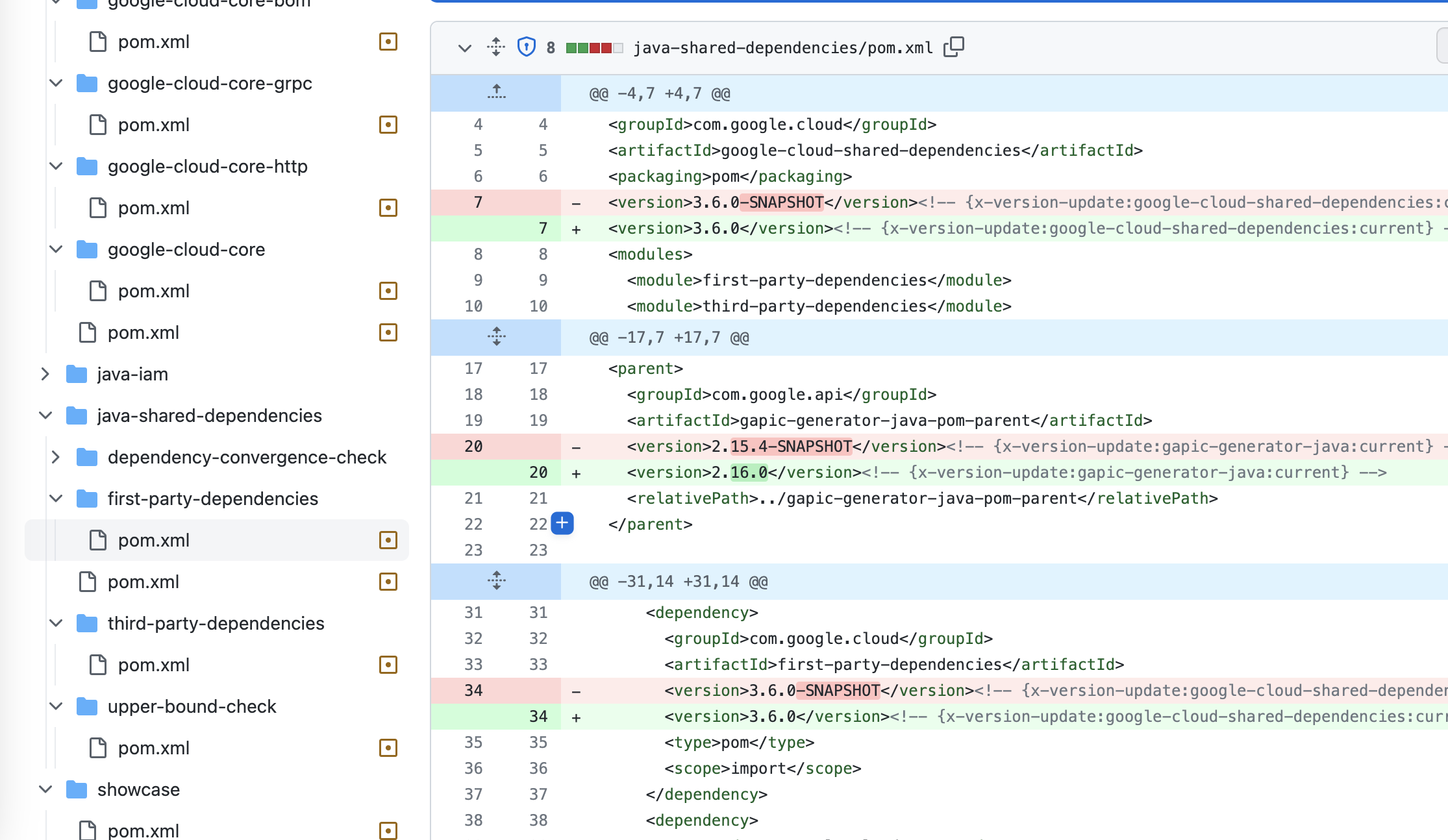Collapse the java-shared-dependencies/pom.xml diff
This screenshot has width=1448, height=840.
click(x=464, y=47)
